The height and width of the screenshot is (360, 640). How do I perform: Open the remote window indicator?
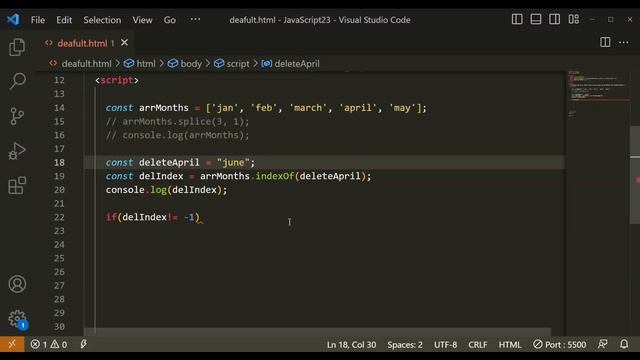point(12,344)
